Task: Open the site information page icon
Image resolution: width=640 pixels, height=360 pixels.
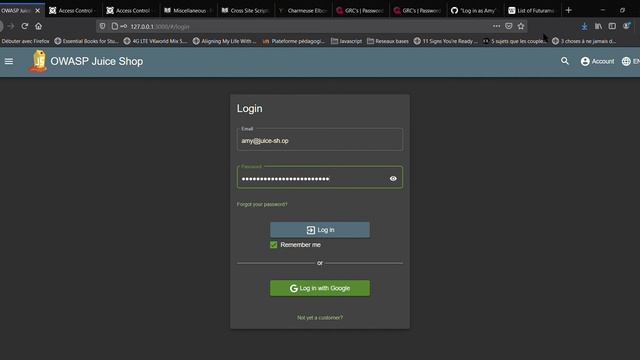Action: (x=115, y=26)
